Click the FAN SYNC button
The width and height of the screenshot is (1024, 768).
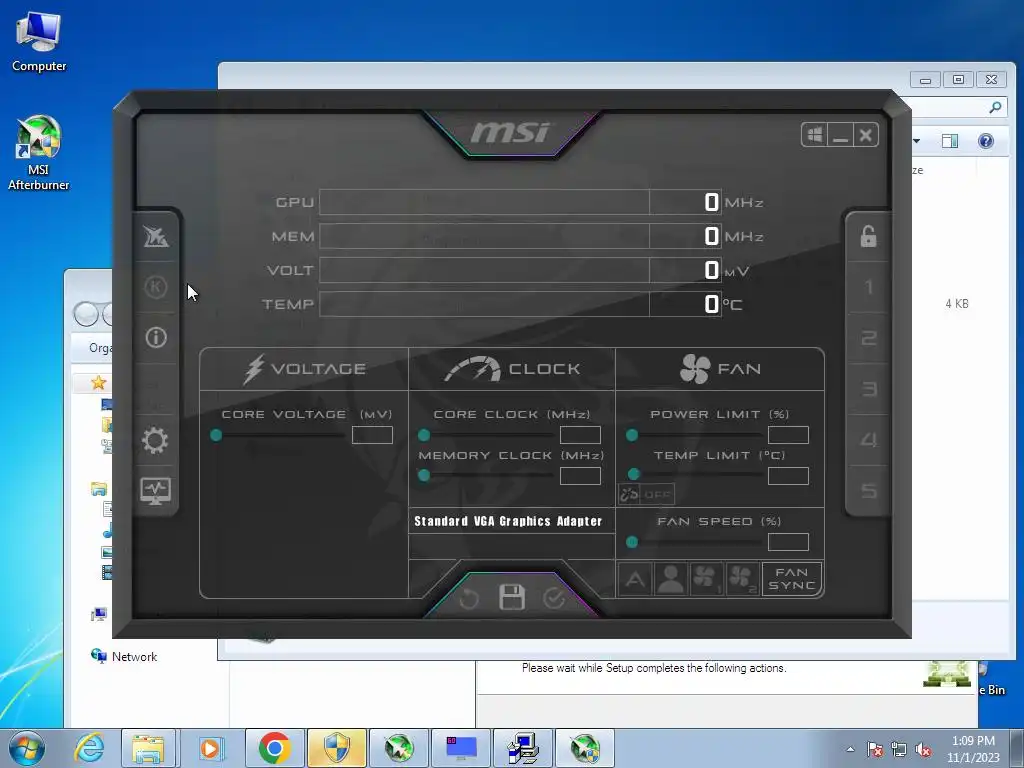[792, 579]
